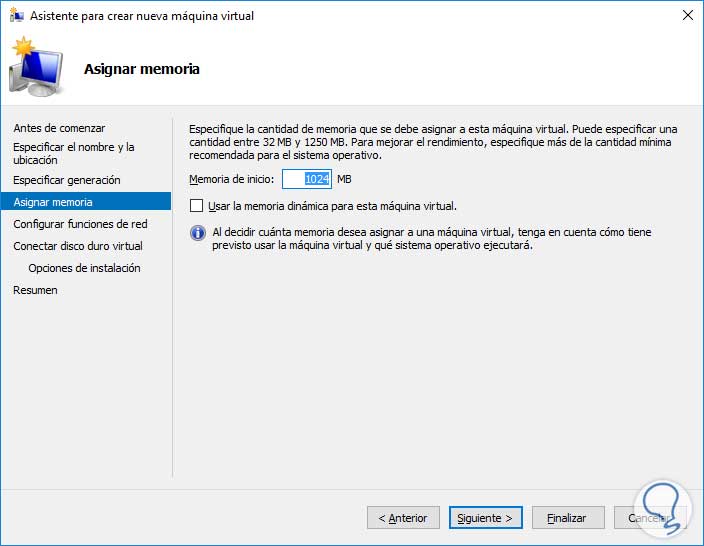This screenshot has height=546, width=704.
Task: Click the blue information icon
Action: pos(198,233)
